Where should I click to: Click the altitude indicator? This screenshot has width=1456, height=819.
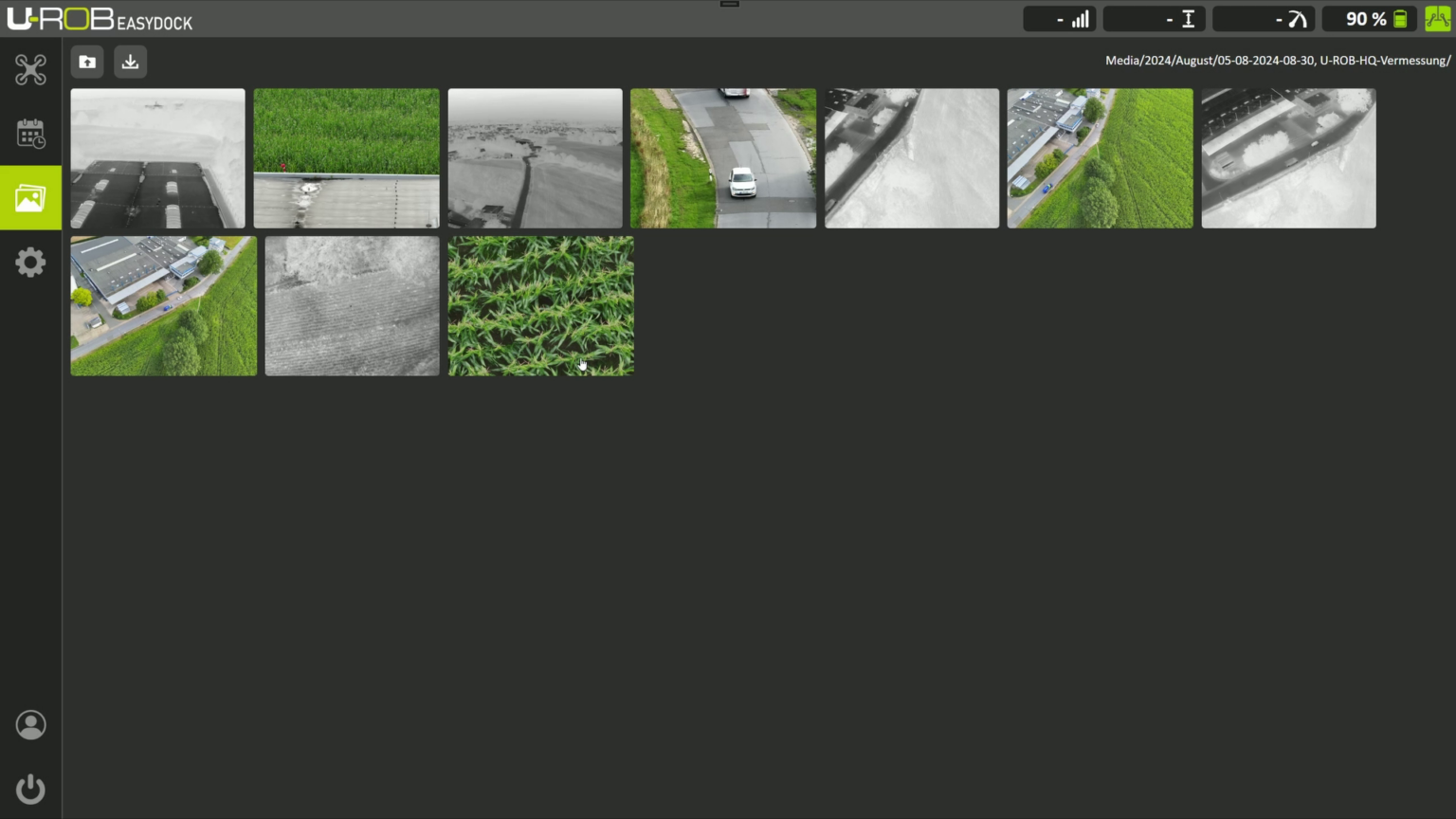tap(1155, 19)
